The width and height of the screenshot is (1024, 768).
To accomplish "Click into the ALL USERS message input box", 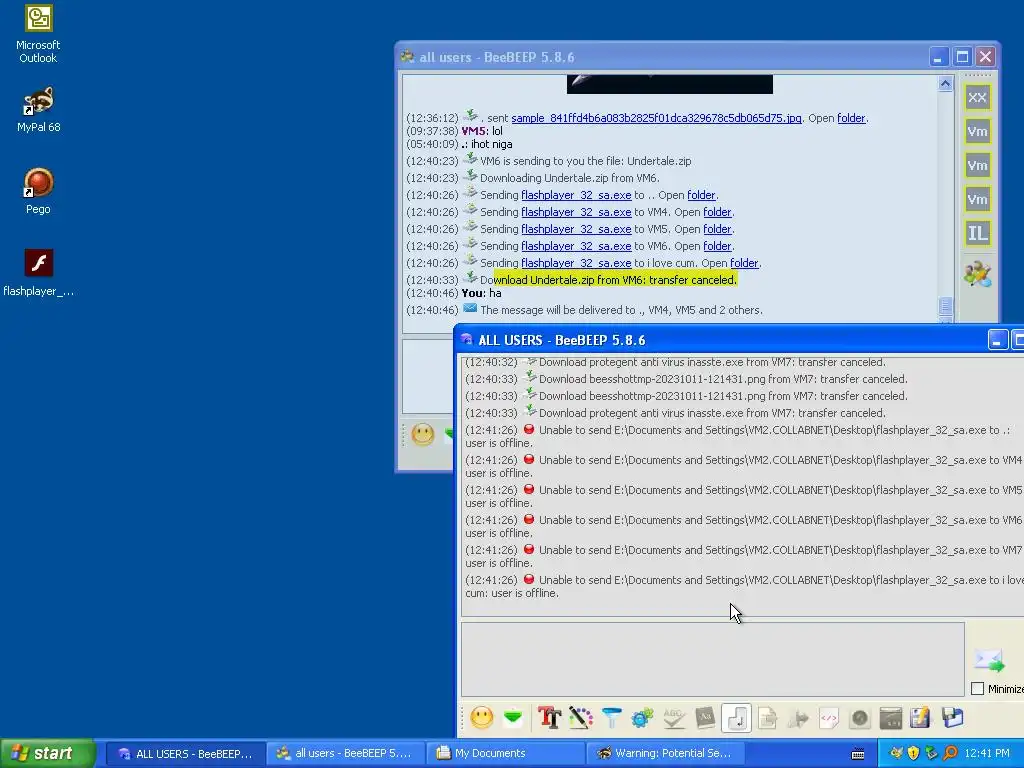I will click(712, 659).
